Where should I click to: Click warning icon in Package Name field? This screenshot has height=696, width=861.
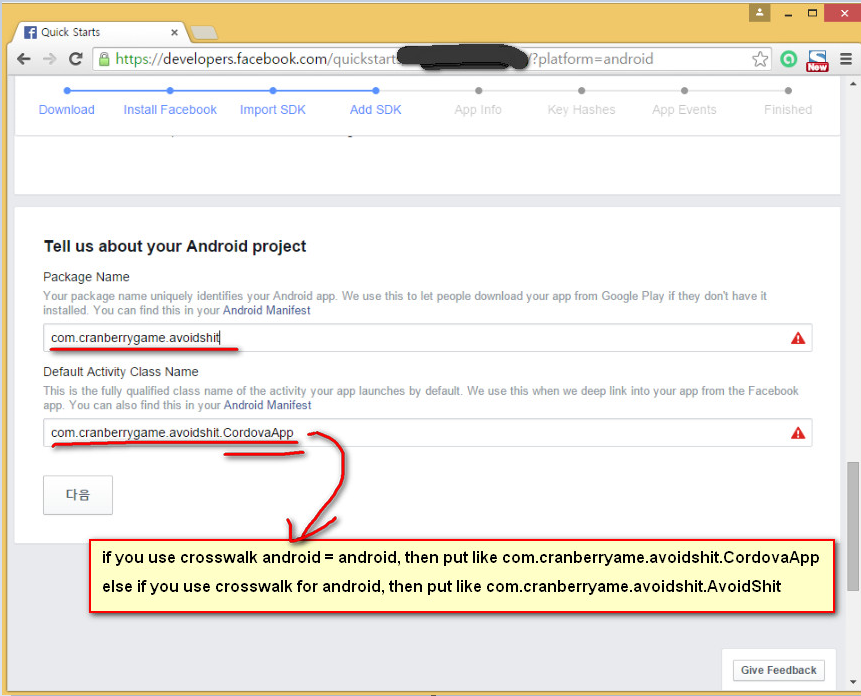(798, 338)
